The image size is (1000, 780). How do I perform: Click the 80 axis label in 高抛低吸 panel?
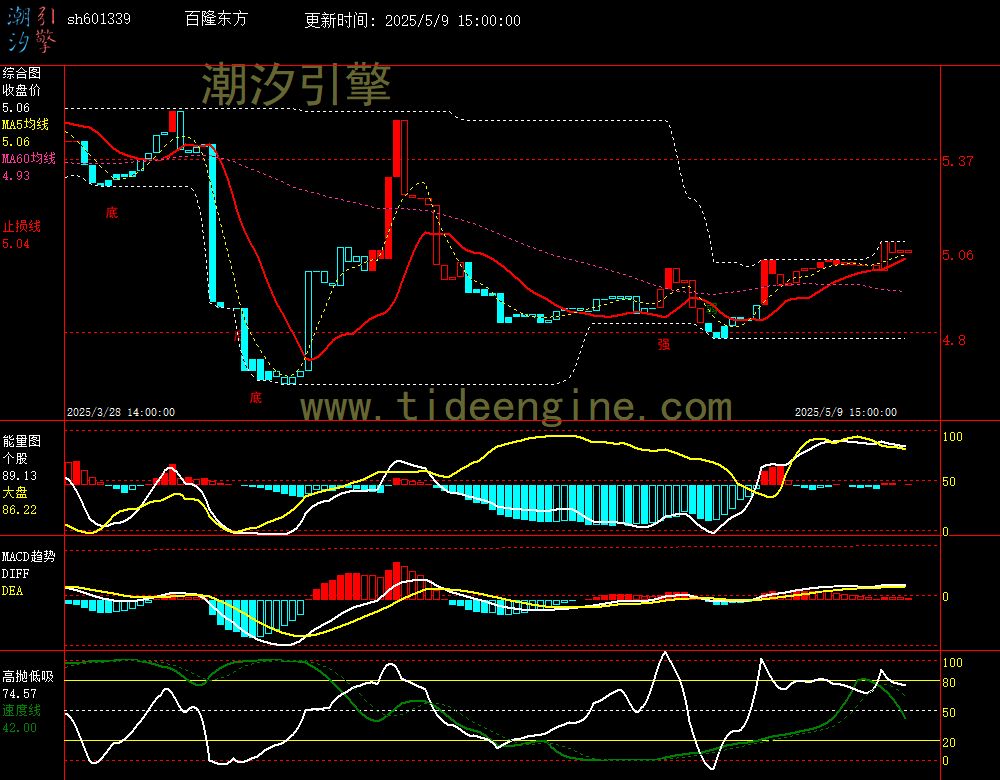(949, 683)
